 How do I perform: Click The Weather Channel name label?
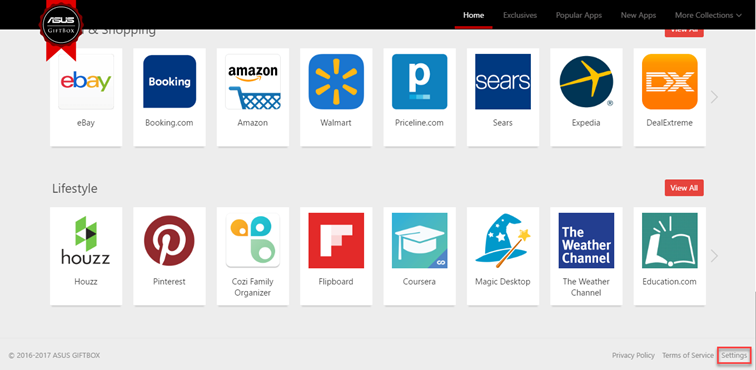pos(586,287)
